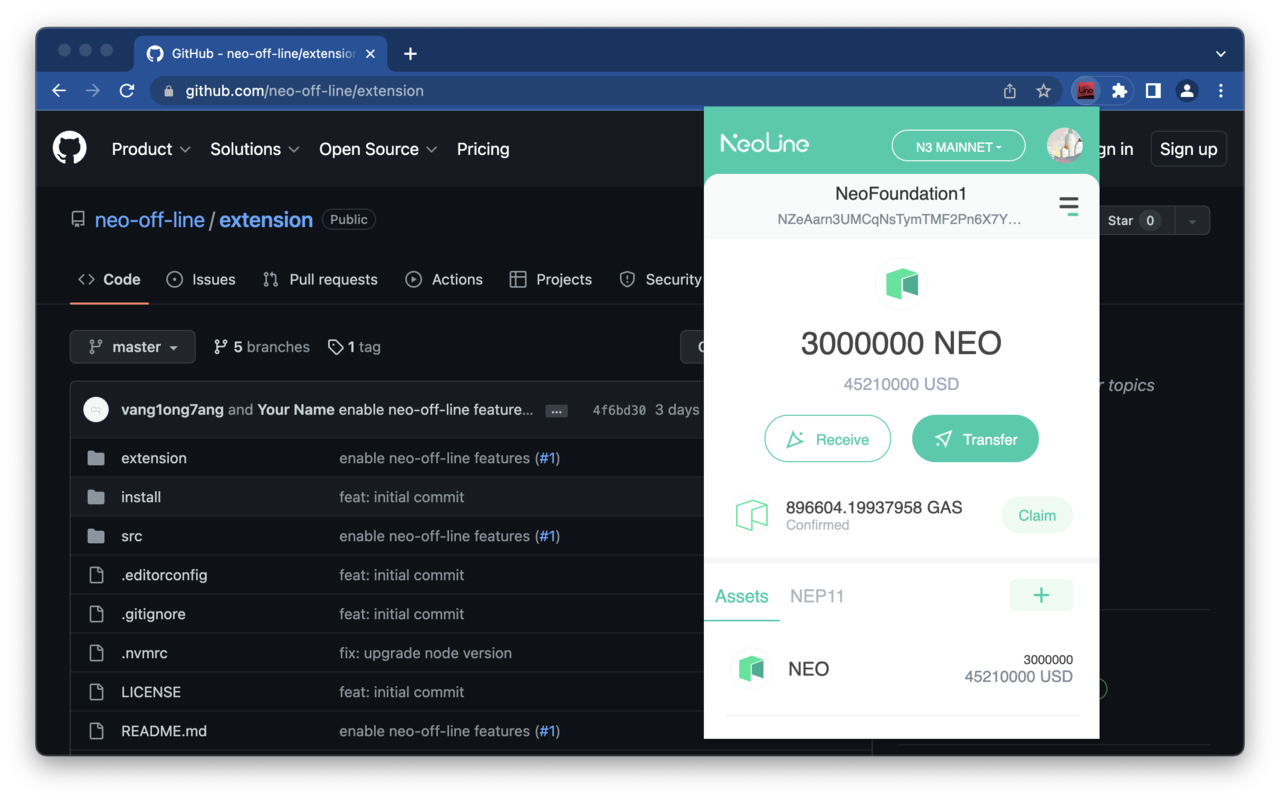
Task: Reload the page using the refresh icon
Action: click(126, 90)
